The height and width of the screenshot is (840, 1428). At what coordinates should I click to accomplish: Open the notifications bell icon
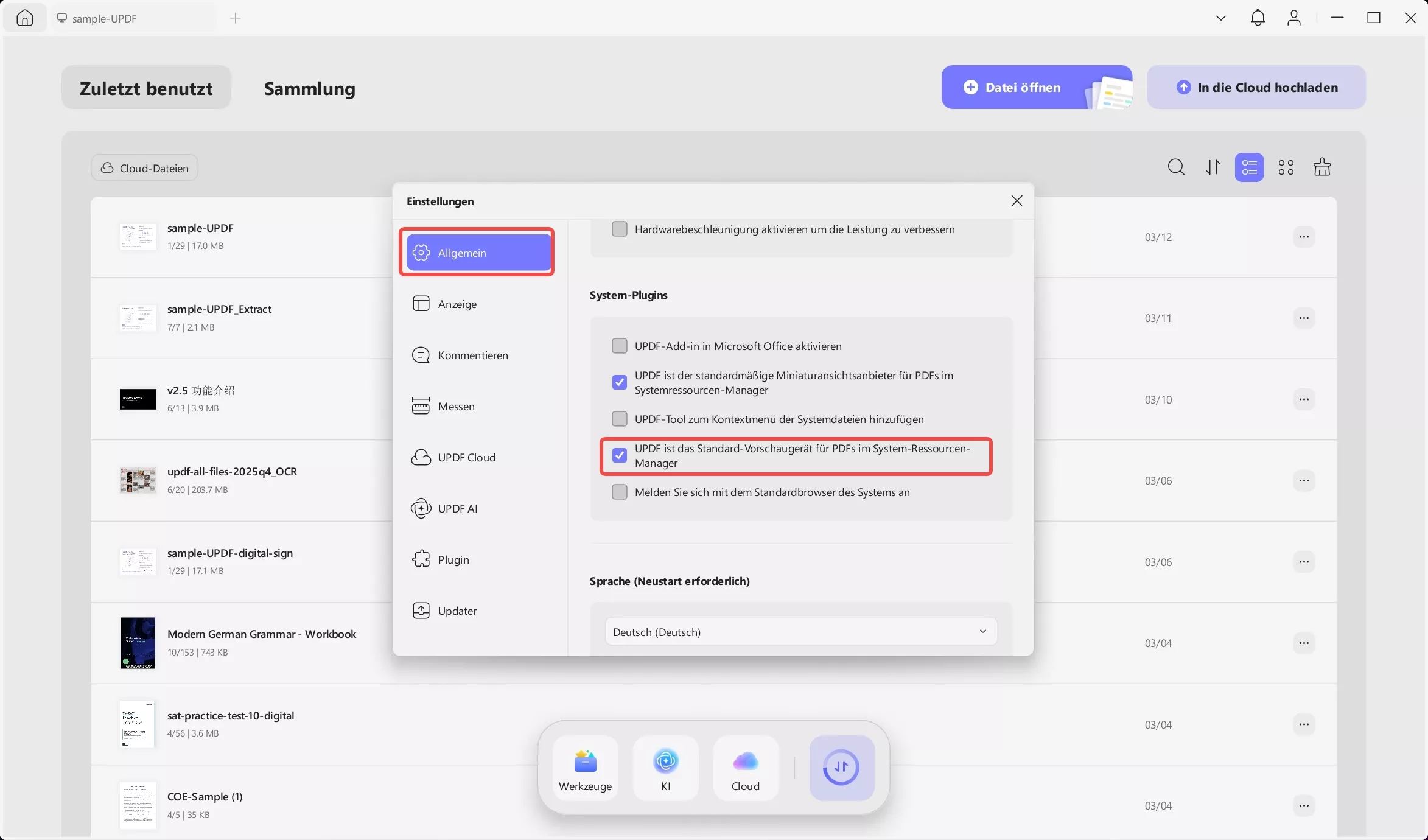click(1258, 18)
